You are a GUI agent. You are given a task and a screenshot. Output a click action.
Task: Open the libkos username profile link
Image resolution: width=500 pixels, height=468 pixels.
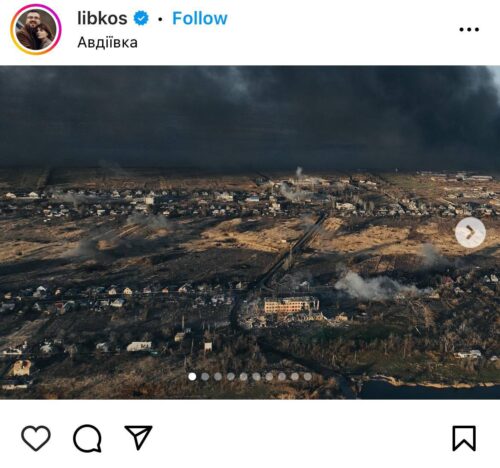(x=102, y=18)
